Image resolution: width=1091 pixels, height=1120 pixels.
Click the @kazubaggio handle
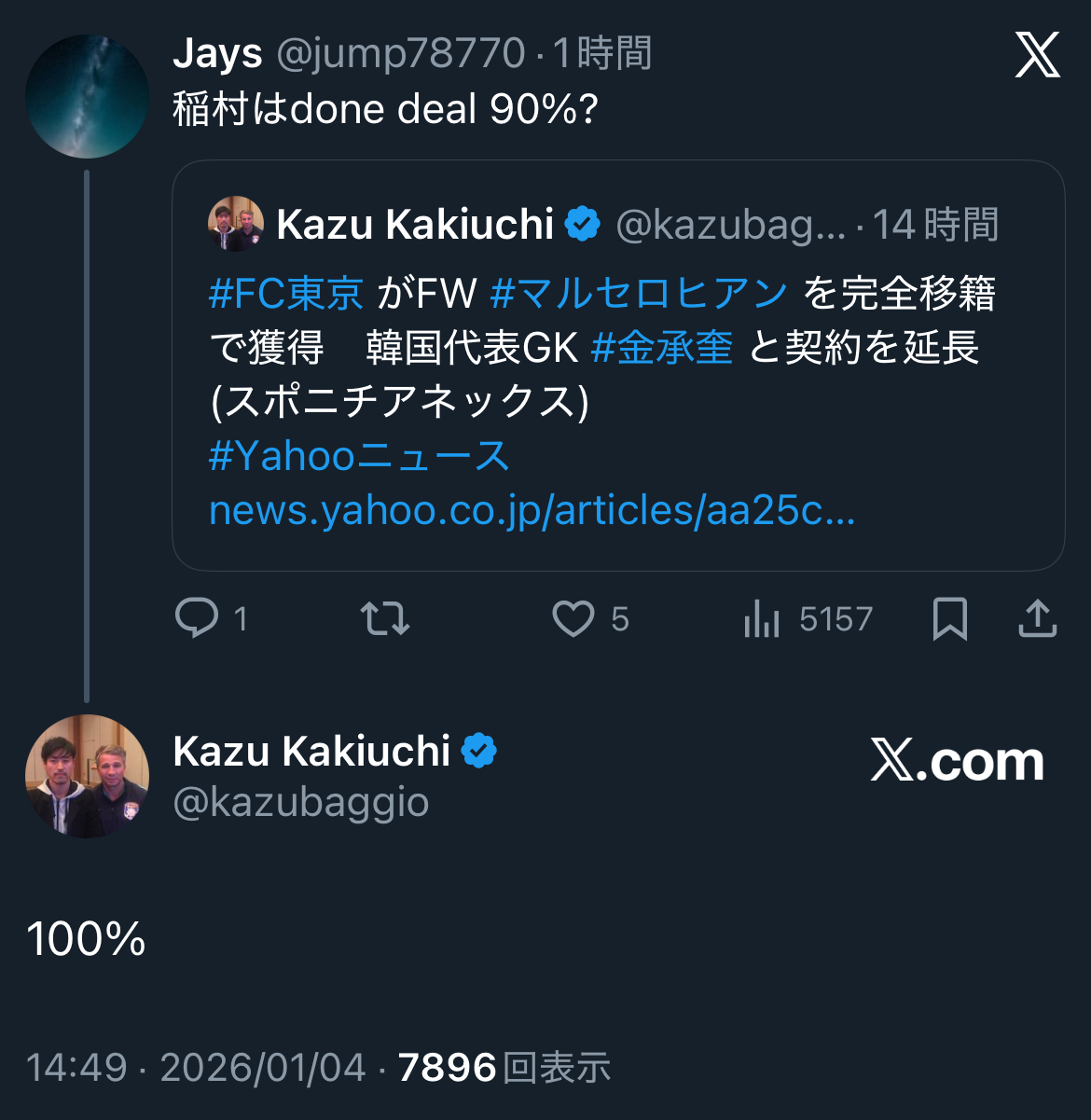pyautogui.click(x=301, y=802)
